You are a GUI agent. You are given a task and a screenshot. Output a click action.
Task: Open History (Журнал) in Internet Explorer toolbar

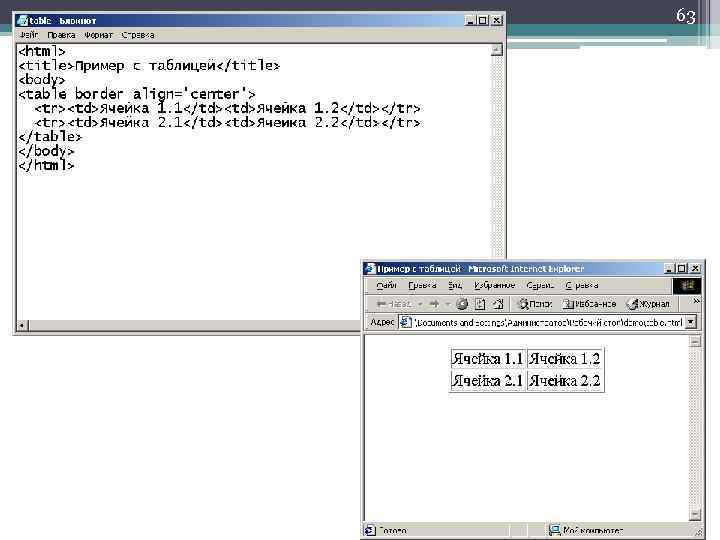point(648,304)
